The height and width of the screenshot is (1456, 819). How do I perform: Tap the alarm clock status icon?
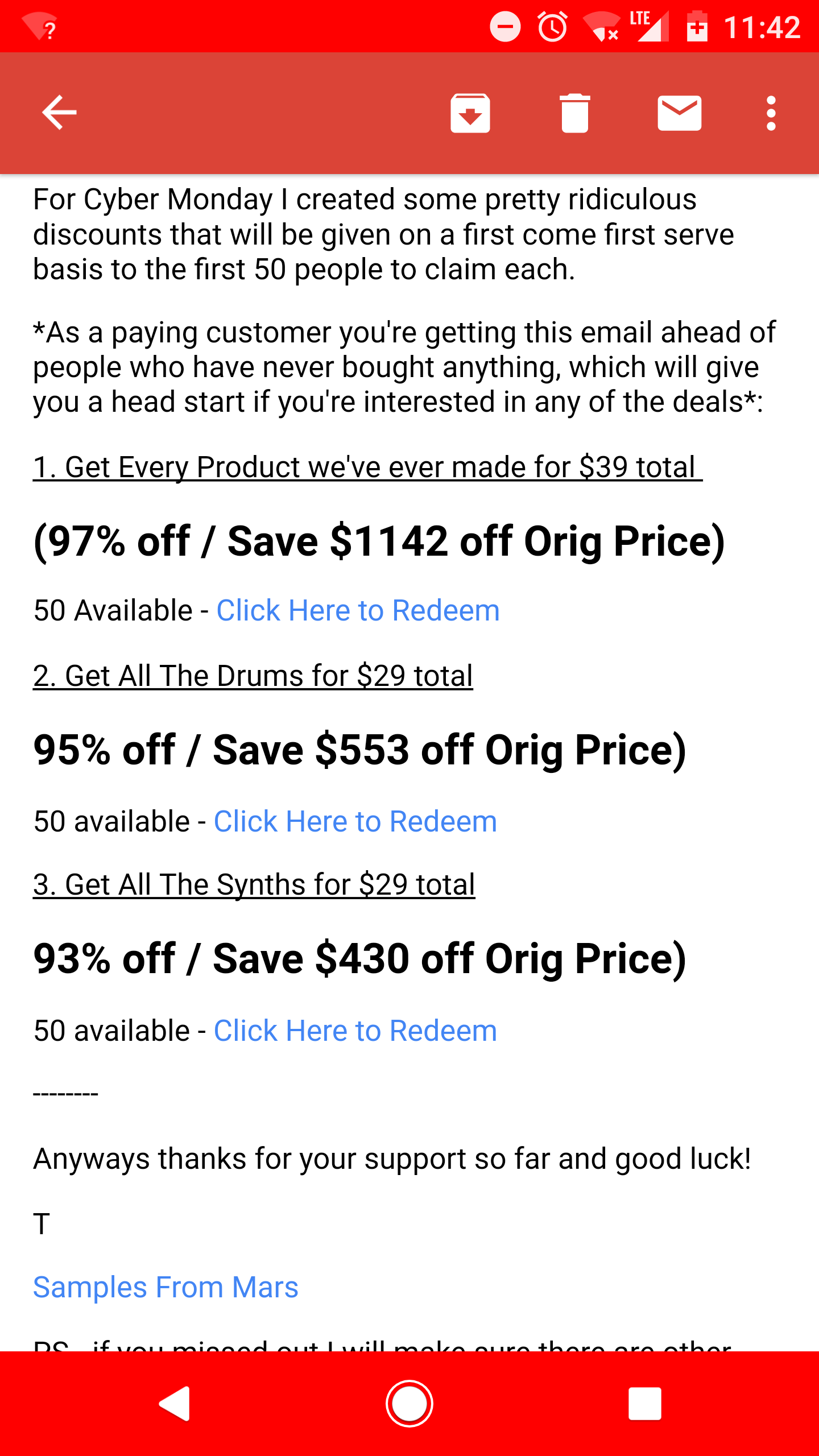552,27
